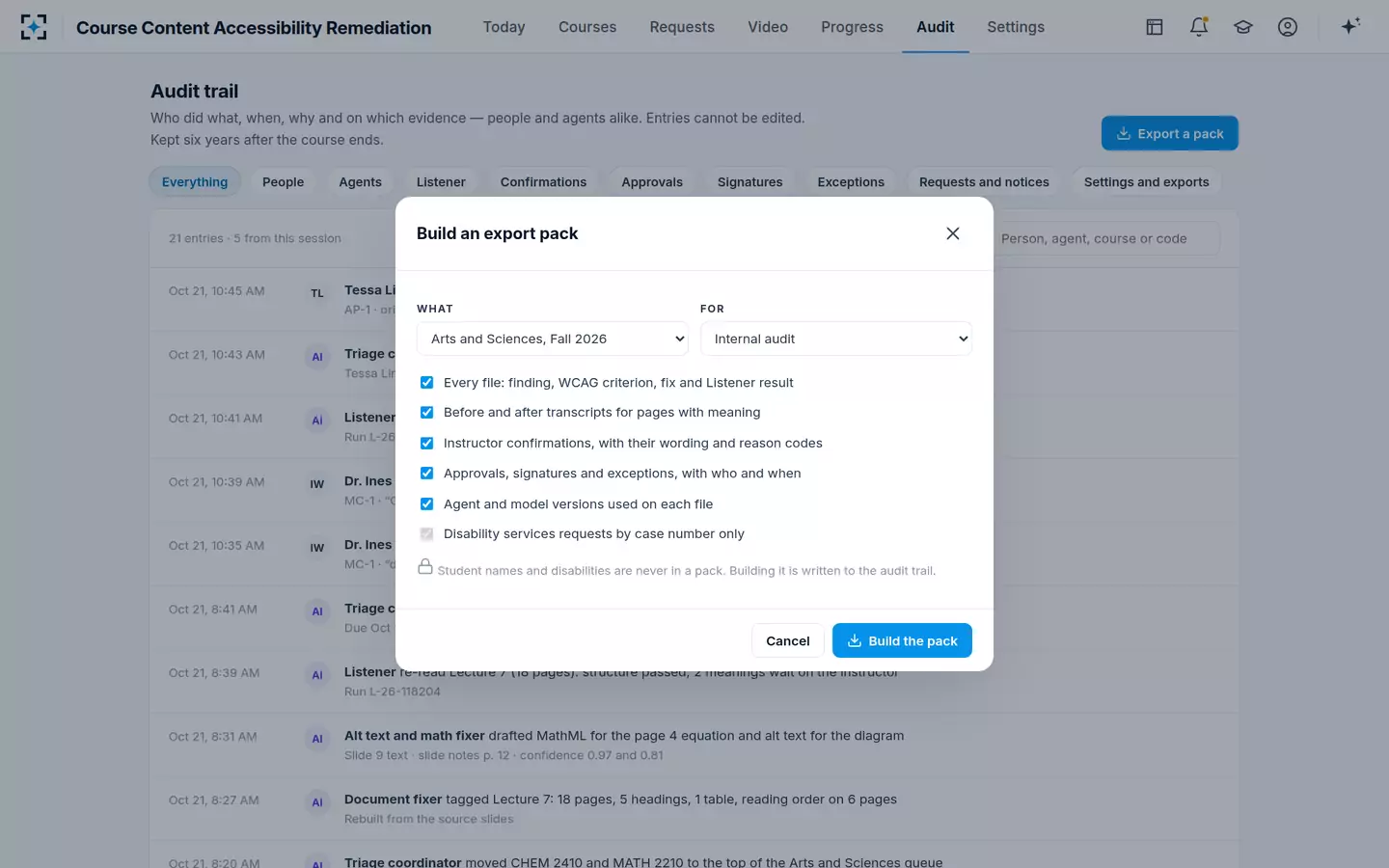Click the Disability services requests checkbox
Viewport: 1389px width, 868px height.
point(426,534)
